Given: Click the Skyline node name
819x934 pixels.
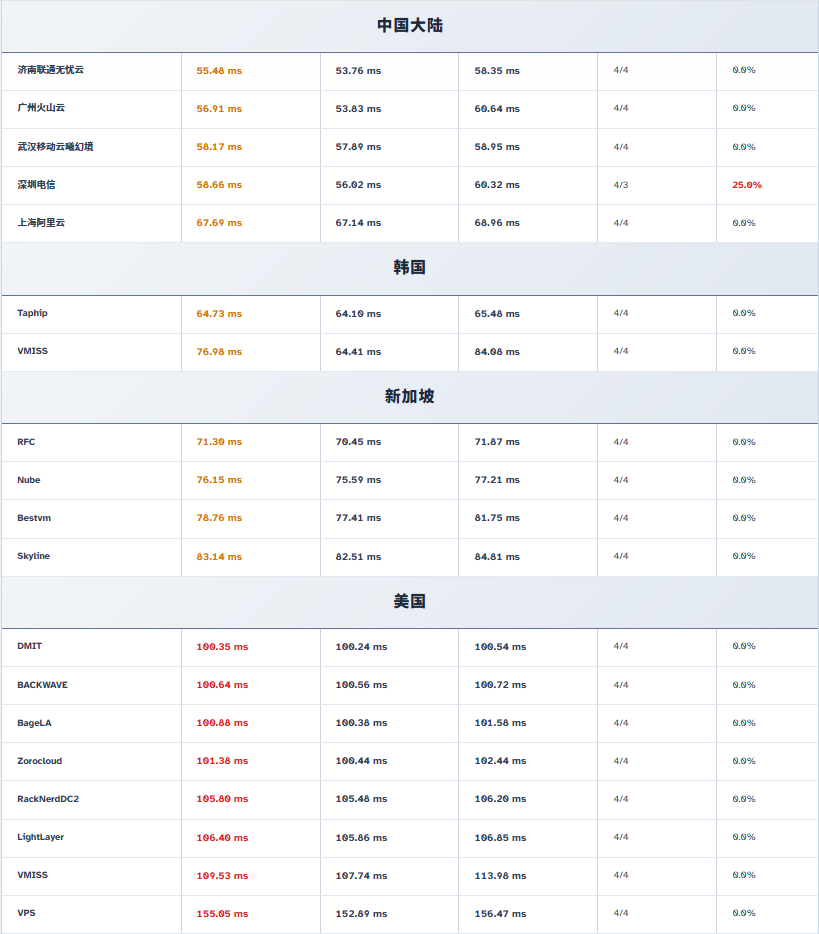Looking at the screenshot, I should [33, 556].
